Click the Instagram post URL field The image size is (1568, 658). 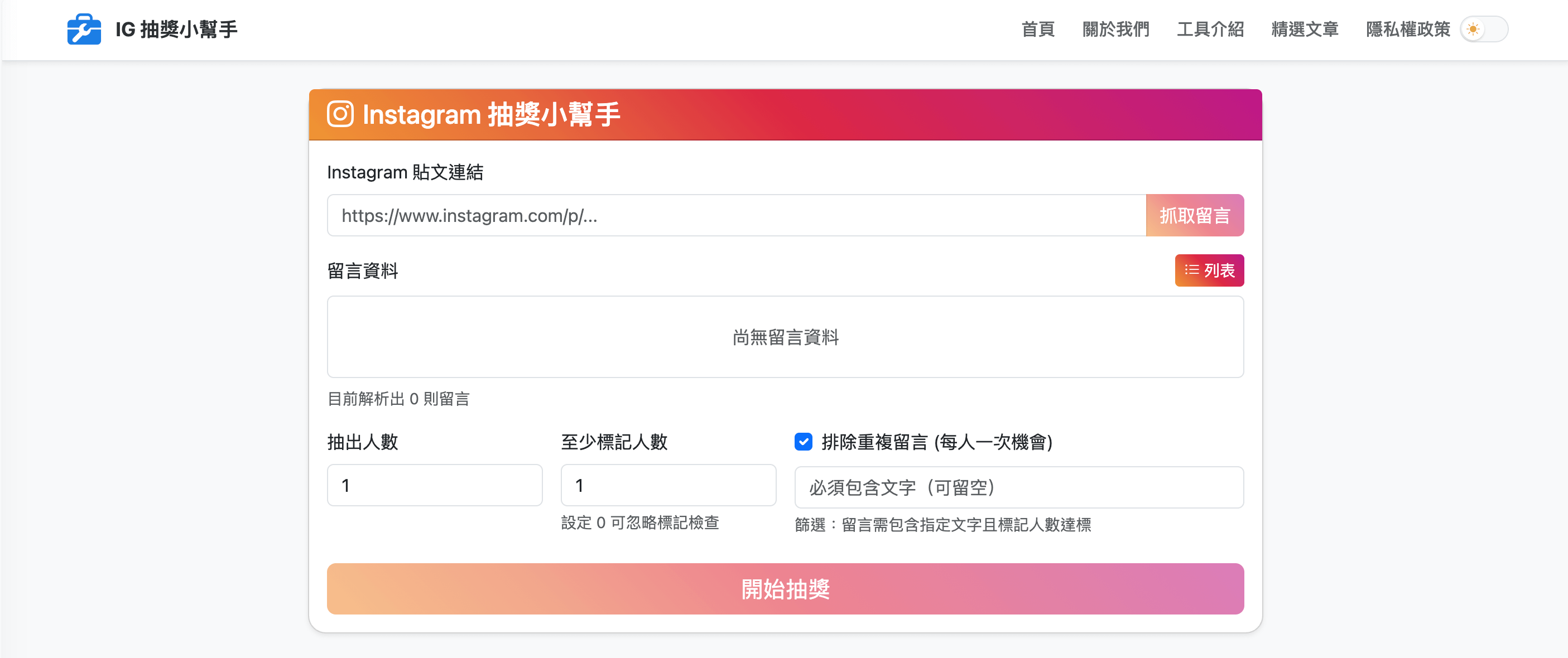click(737, 215)
